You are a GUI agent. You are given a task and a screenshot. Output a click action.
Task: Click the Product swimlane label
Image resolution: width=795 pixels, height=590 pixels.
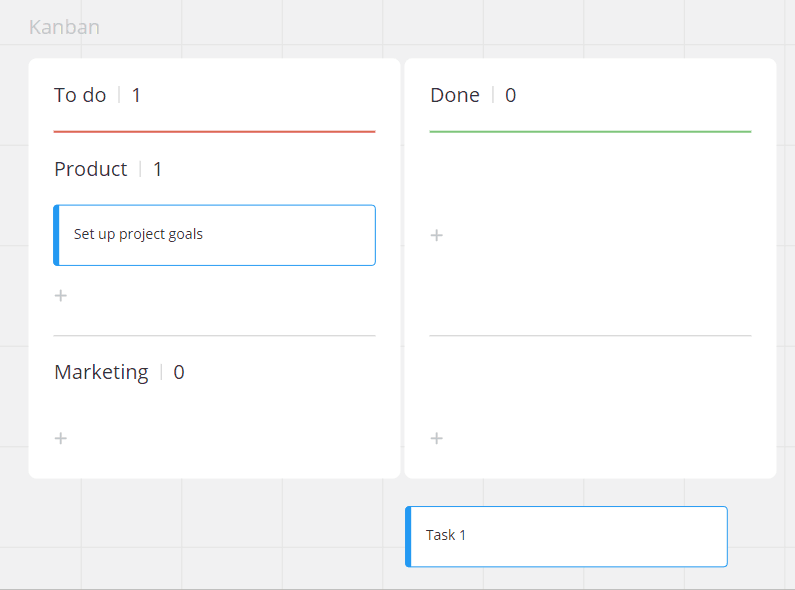91,169
